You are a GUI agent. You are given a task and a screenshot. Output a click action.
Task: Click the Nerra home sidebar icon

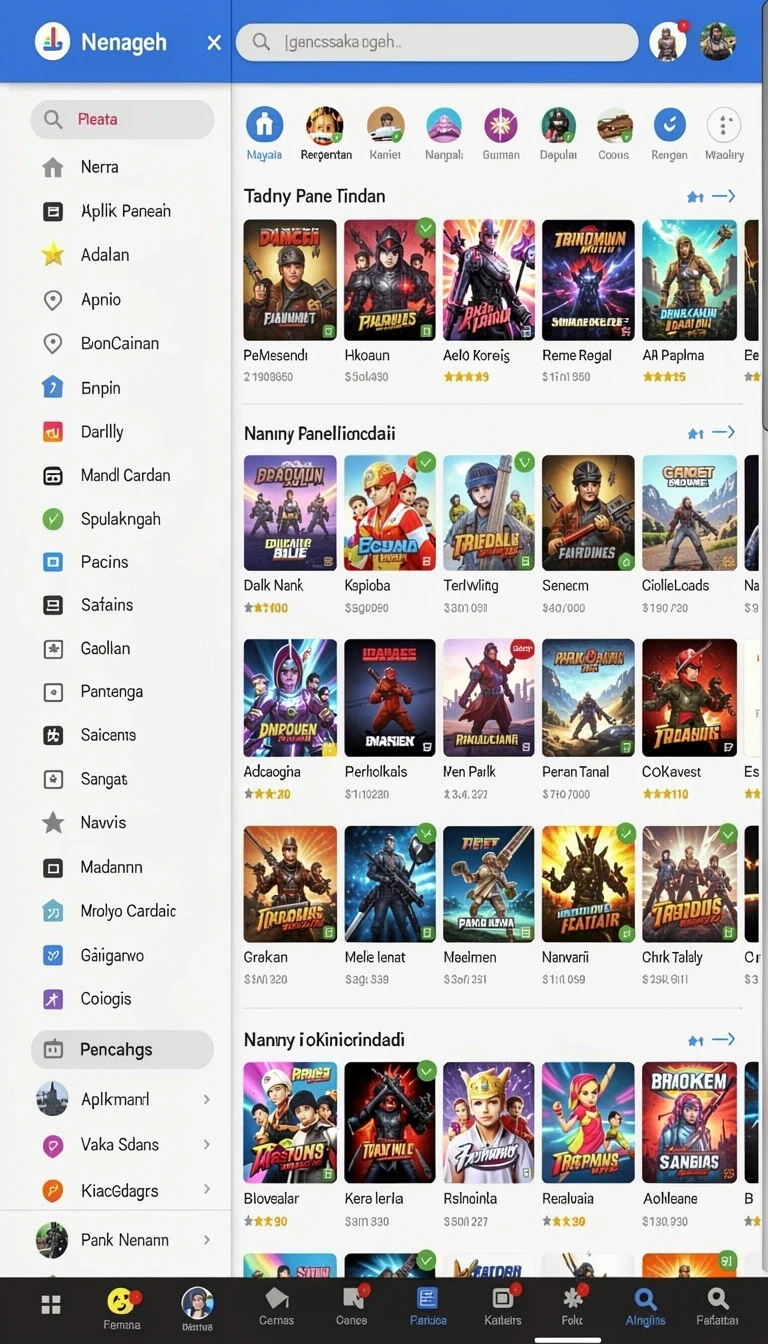tap(53, 167)
